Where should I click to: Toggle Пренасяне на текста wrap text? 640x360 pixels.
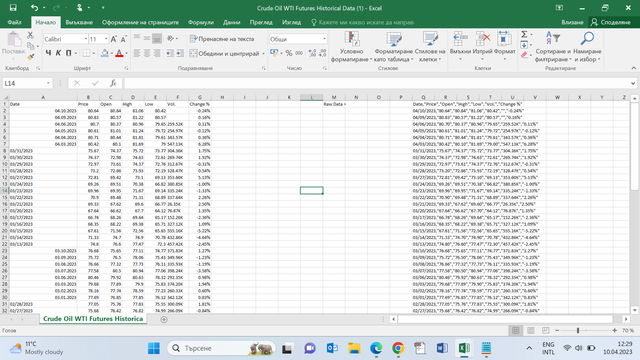[x=222, y=39]
